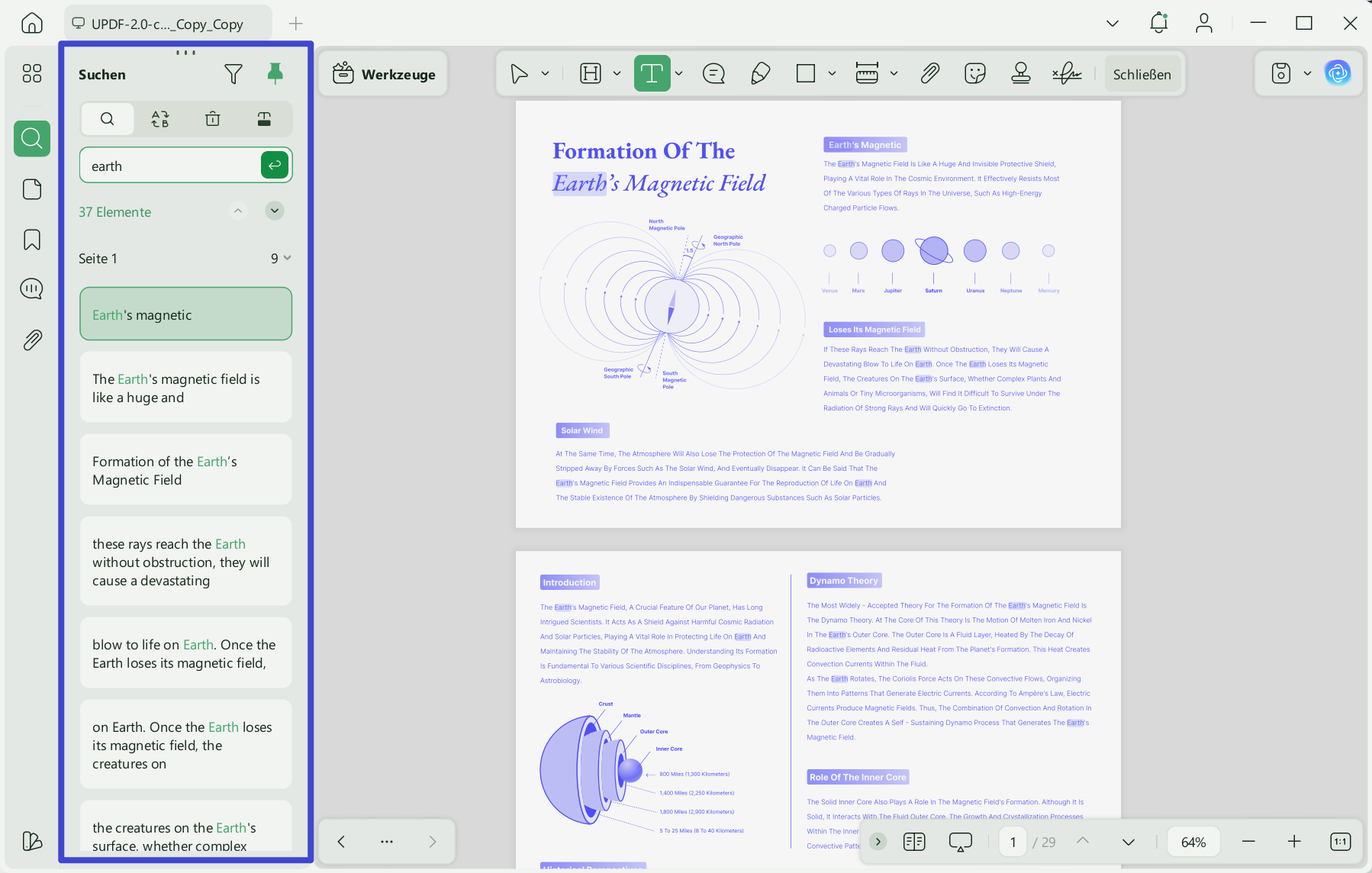Switch to delete search results mode
Image resolution: width=1372 pixels, height=873 pixels.
pos(213,119)
